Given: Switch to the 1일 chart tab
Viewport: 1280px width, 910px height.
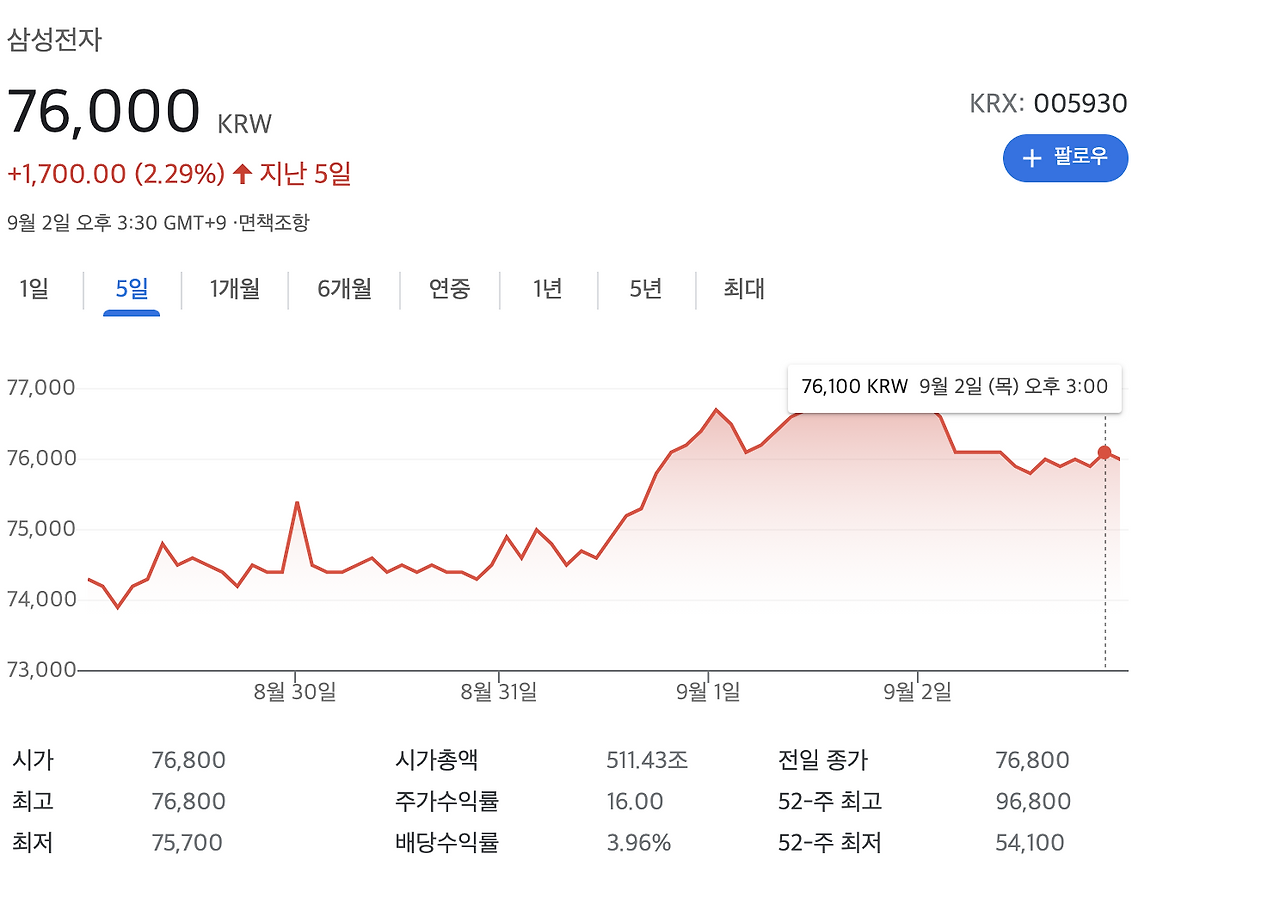Looking at the screenshot, I should (x=32, y=289).
